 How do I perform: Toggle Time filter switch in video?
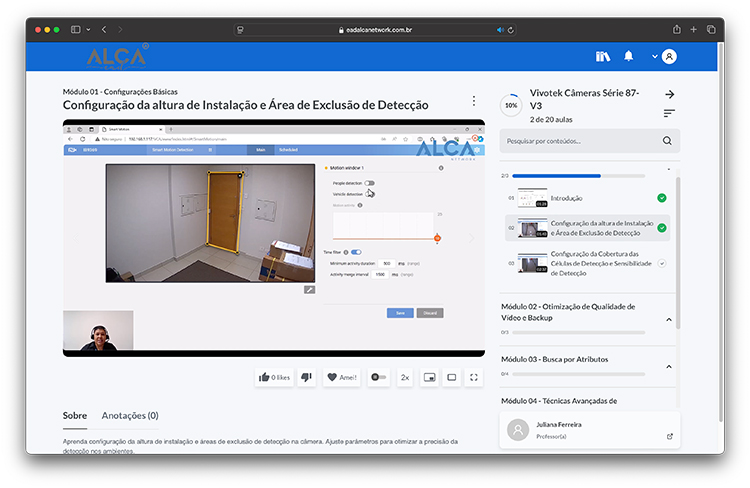click(x=356, y=252)
